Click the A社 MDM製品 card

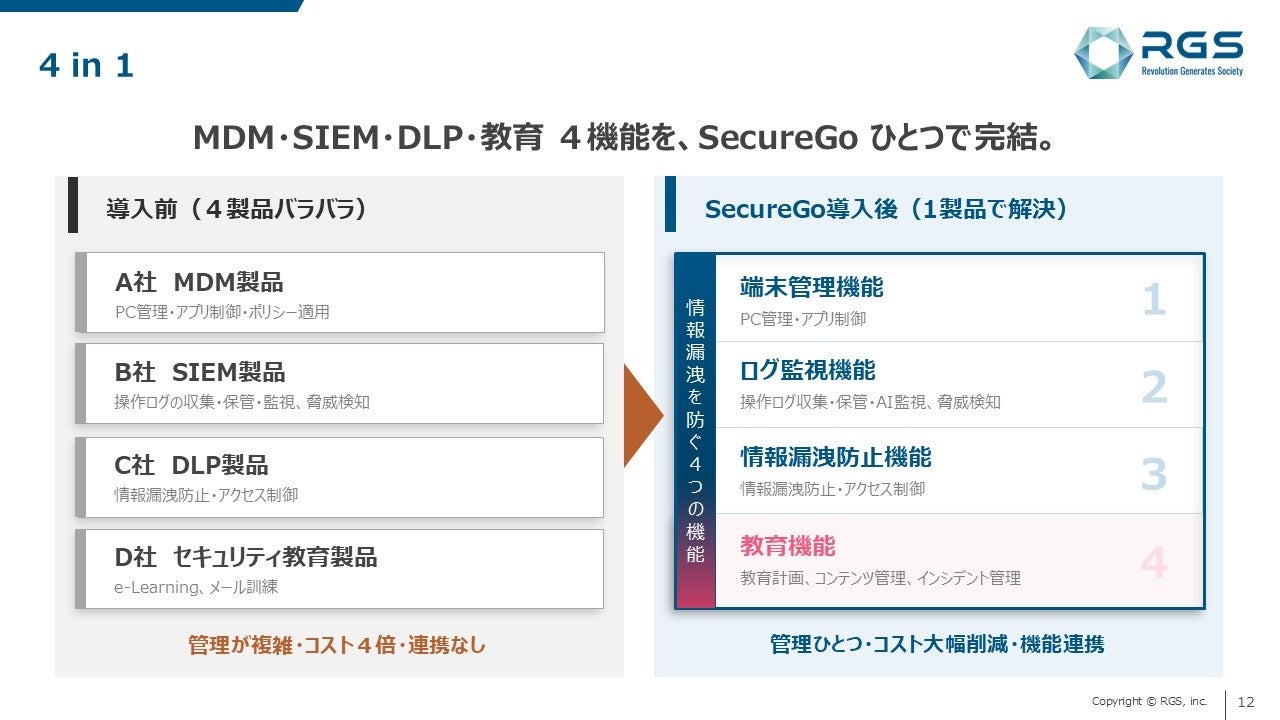coord(340,292)
